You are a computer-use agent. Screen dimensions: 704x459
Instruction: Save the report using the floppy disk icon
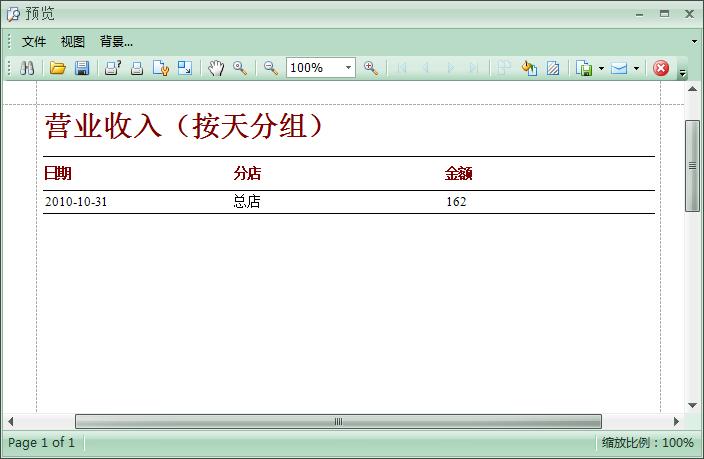coord(82,68)
